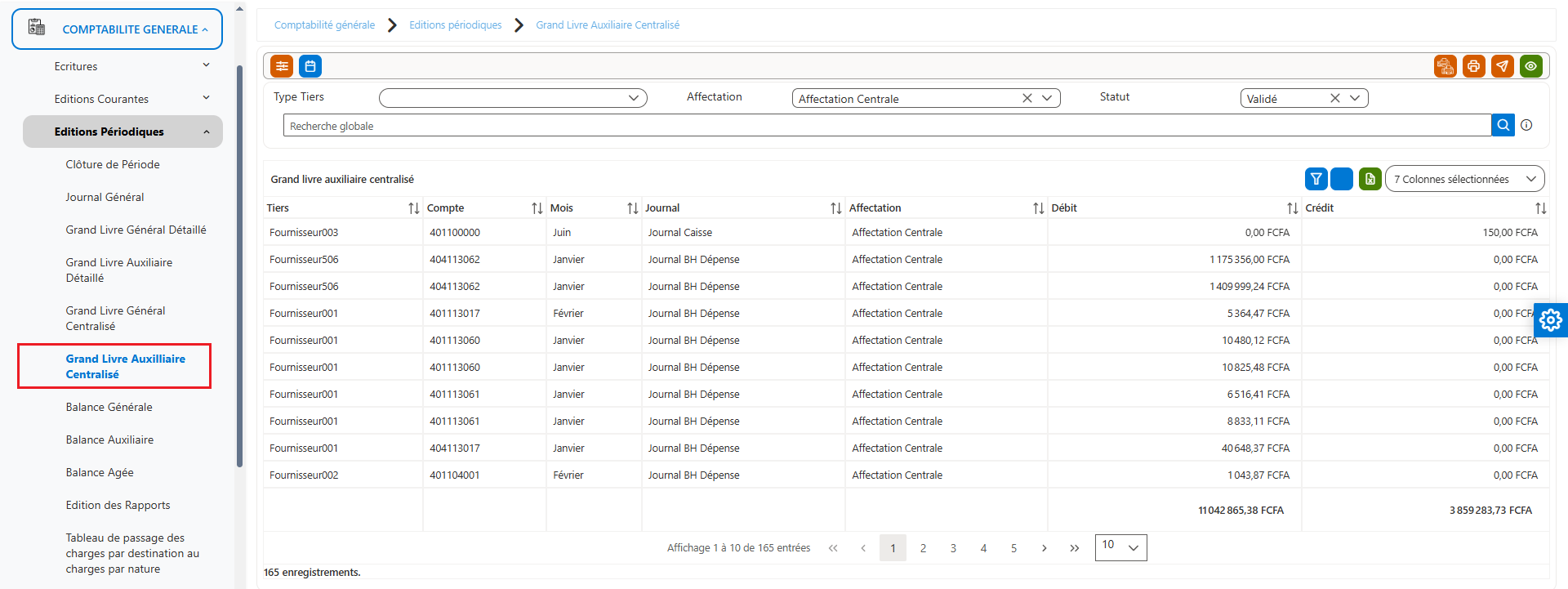
Task: Open Balance Agée
Action: [100, 472]
